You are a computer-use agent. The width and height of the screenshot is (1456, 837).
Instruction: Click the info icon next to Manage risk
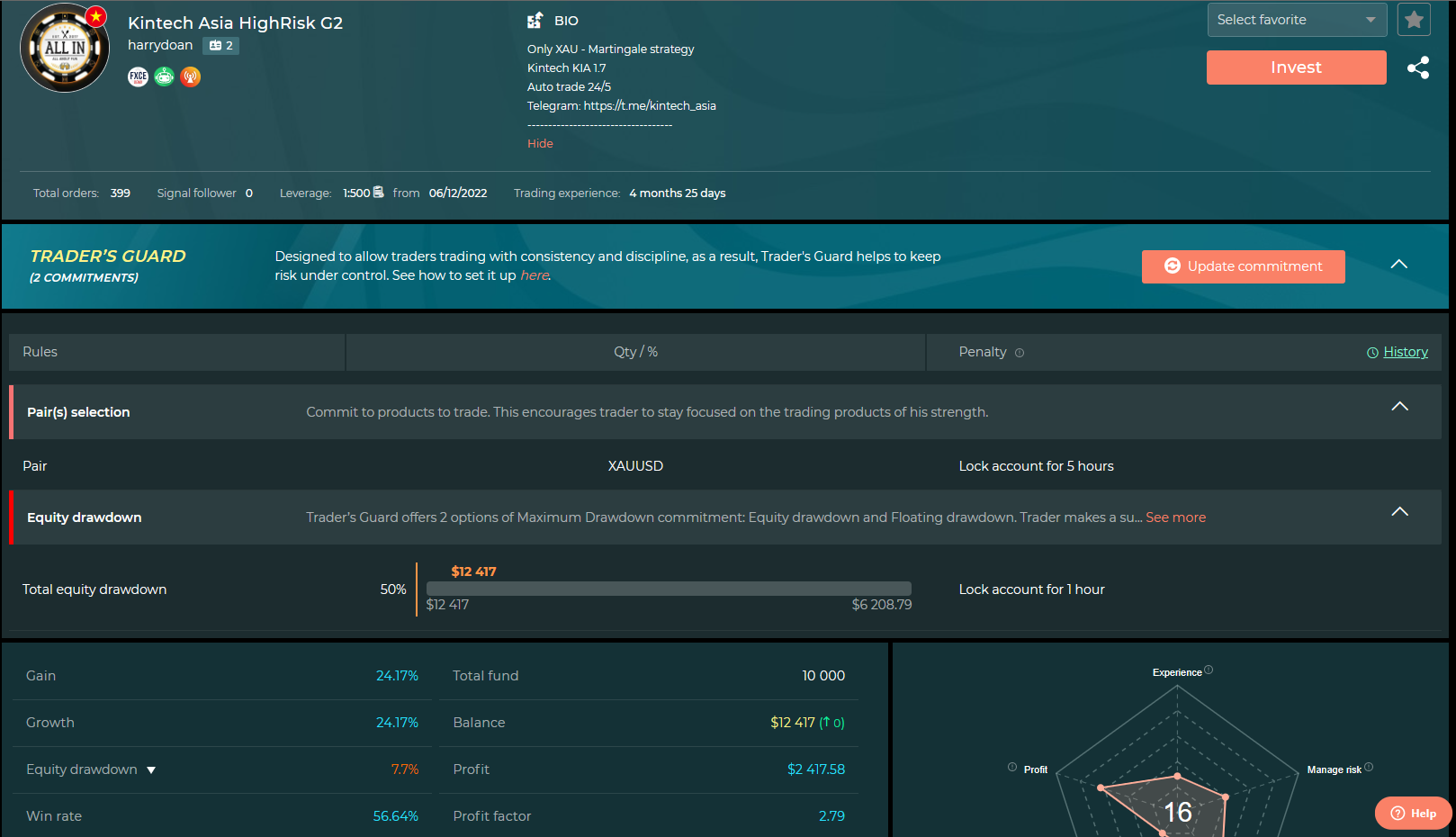point(1369,767)
